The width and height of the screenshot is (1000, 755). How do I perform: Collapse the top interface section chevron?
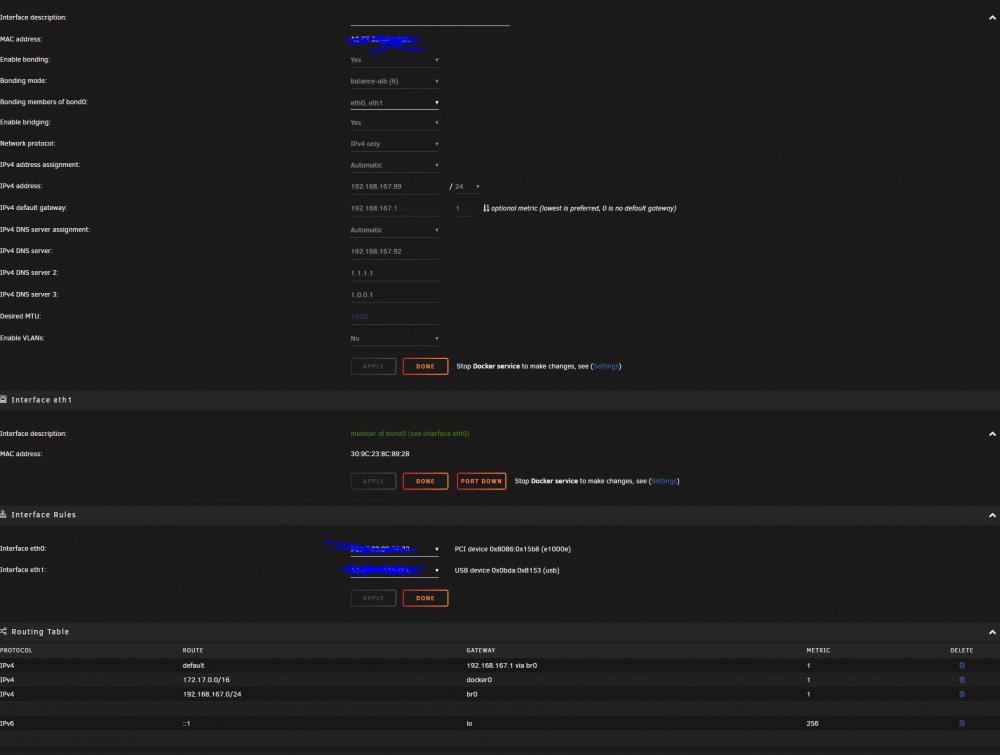click(x=992, y=18)
